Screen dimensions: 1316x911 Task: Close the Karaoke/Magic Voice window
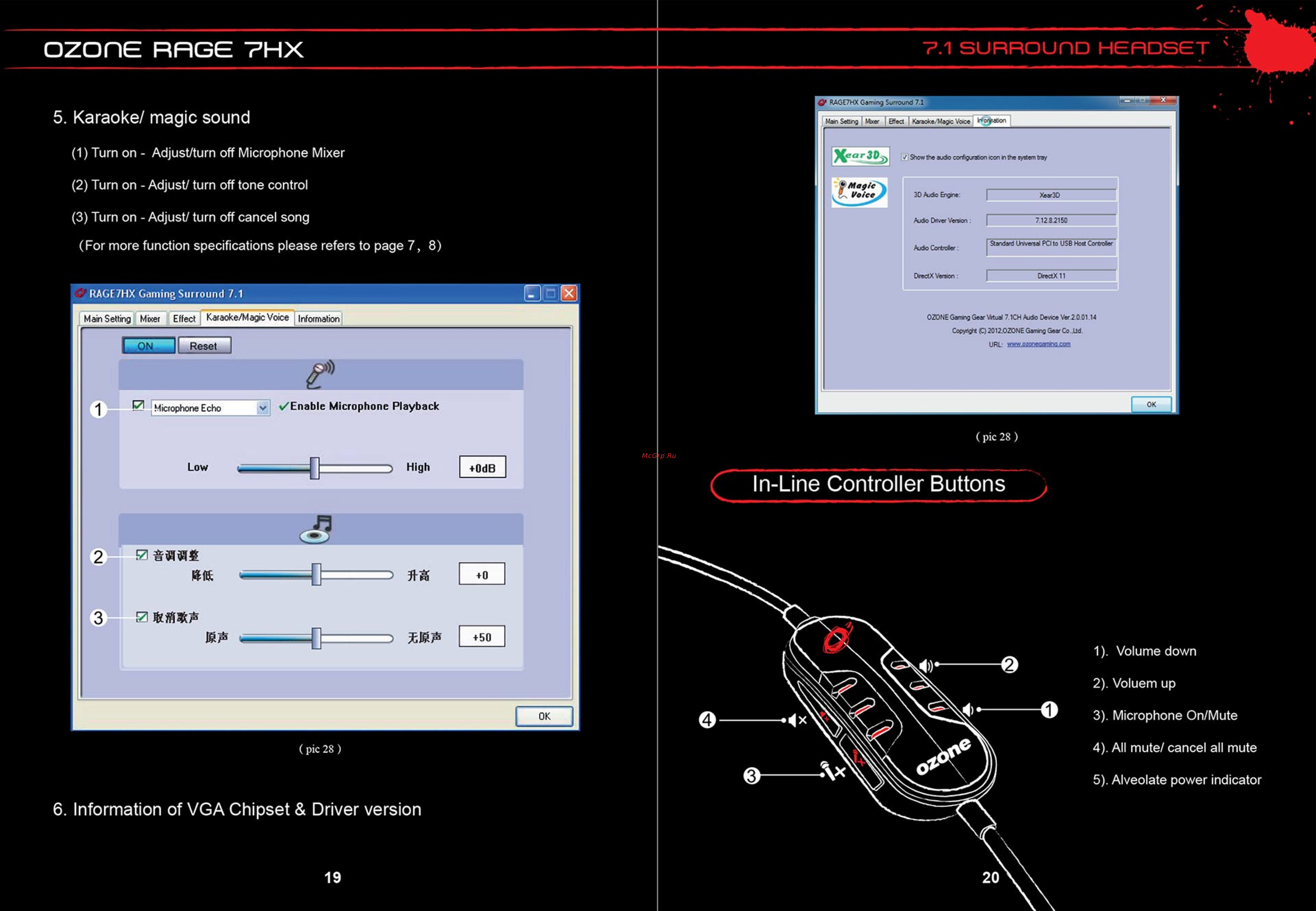(x=569, y=293)
